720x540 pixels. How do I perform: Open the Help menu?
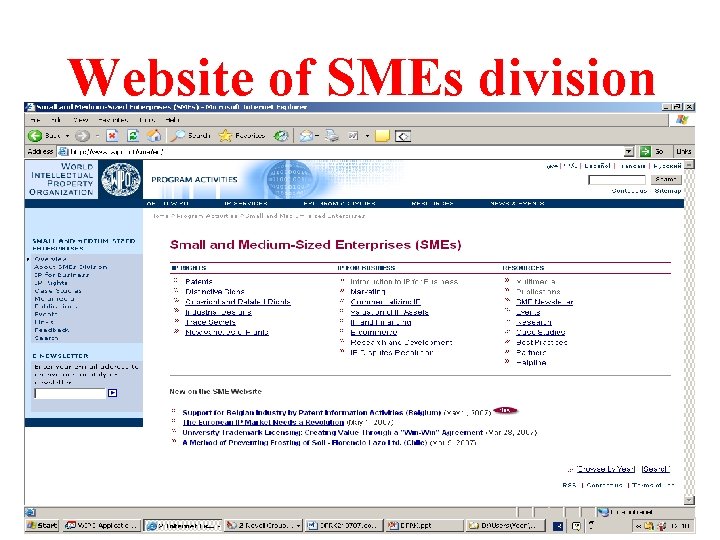pos(173,120)
